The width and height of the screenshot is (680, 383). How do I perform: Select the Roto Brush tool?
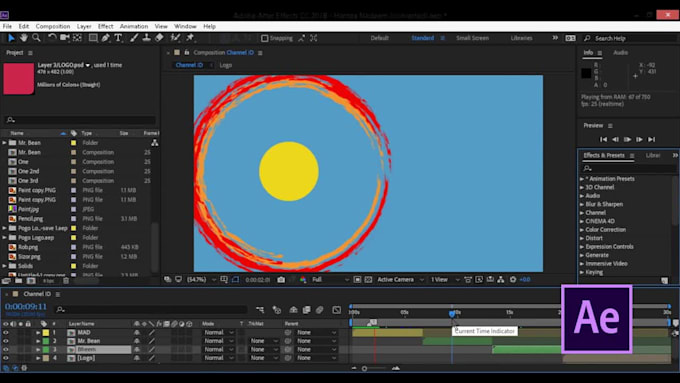pyautogui.click(x=175, y=38)
